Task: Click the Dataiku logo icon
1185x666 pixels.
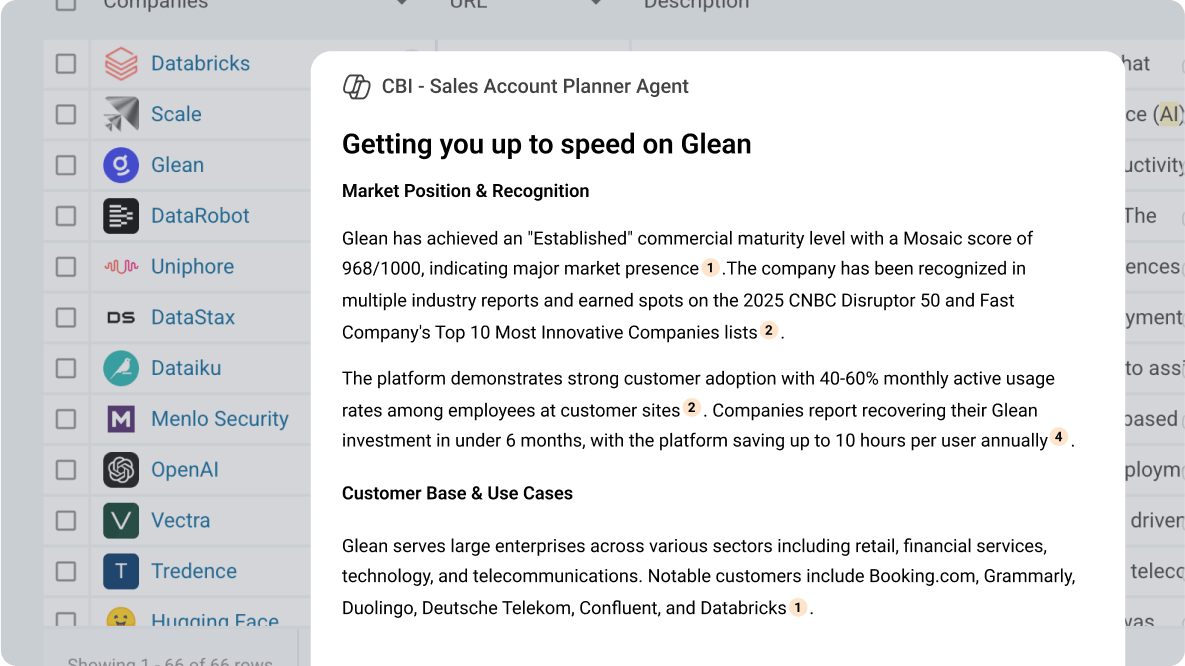Action: (x=122, y=368)
